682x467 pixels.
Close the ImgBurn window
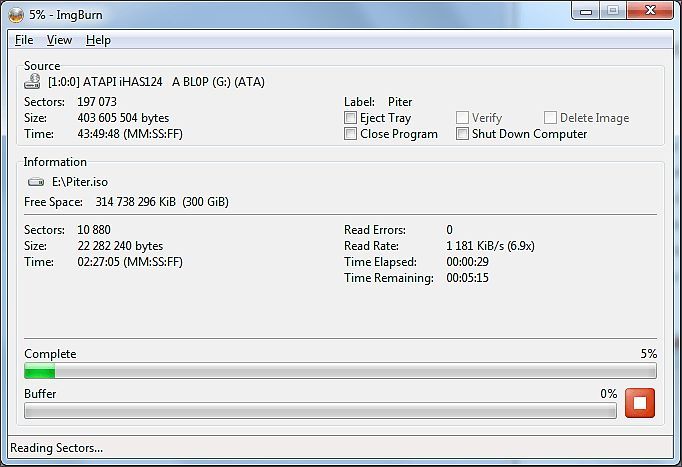click(650, 11)
